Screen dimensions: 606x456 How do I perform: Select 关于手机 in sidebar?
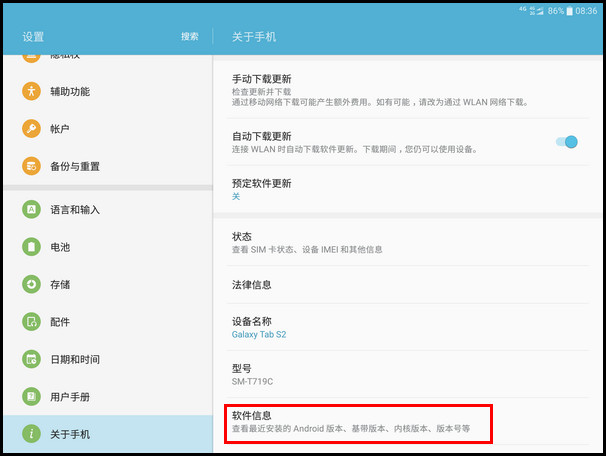tap(108, 434)
